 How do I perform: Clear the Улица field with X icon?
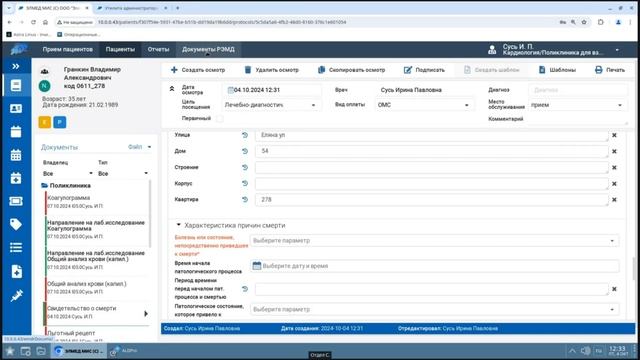coord(614,135)
